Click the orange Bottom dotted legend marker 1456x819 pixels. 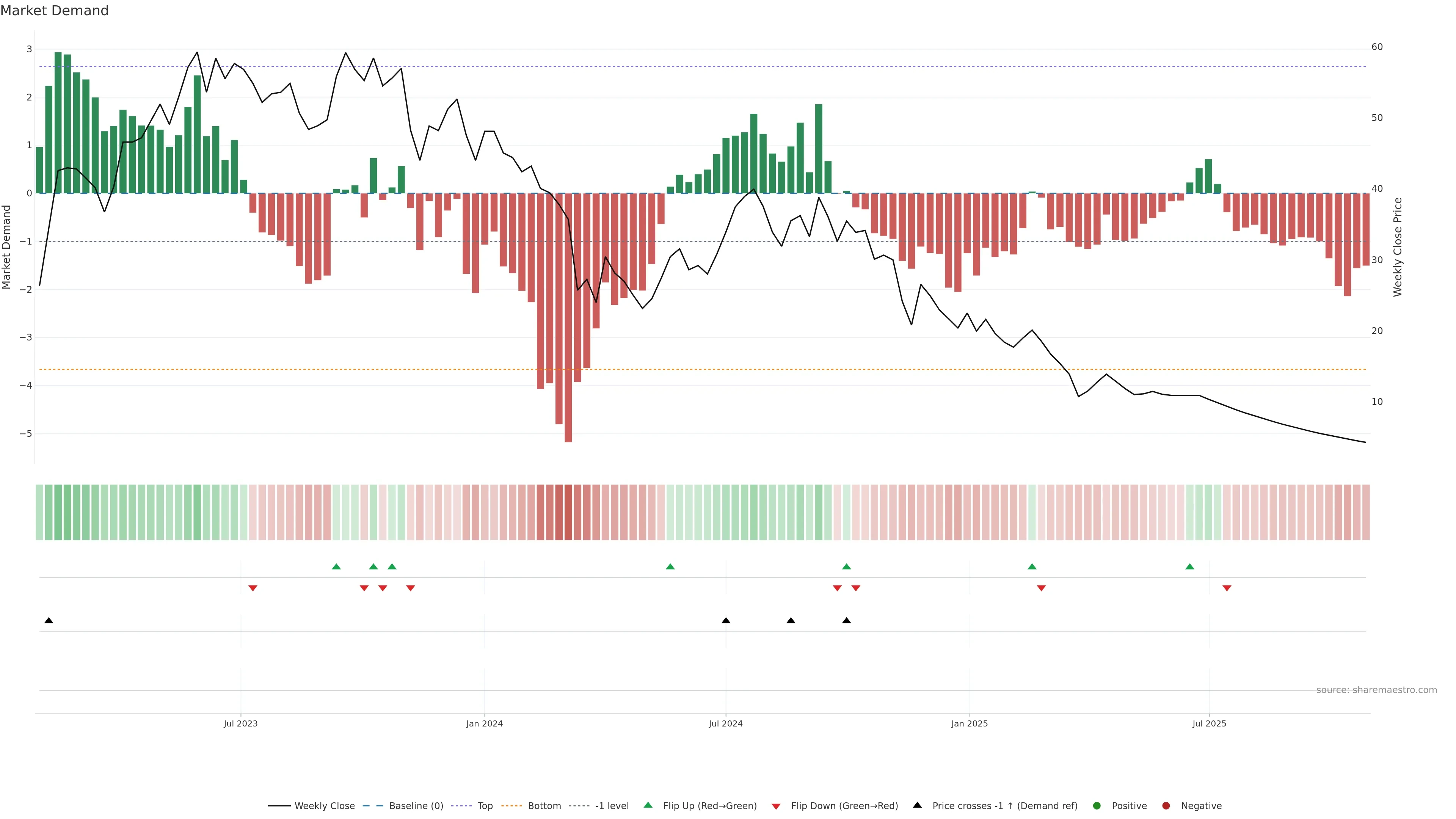511,805
